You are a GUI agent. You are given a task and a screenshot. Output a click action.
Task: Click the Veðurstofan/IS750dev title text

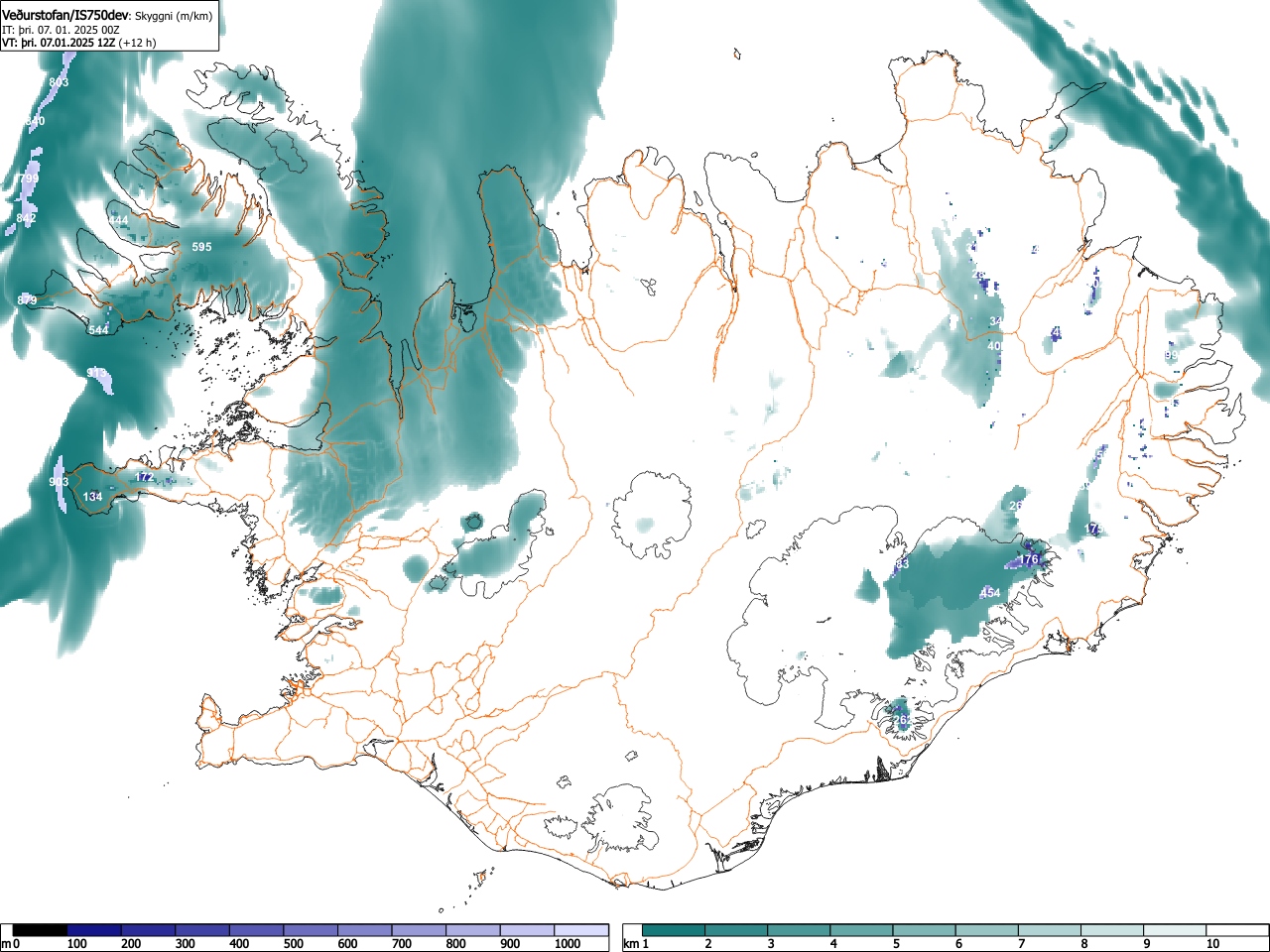(64, 15)
